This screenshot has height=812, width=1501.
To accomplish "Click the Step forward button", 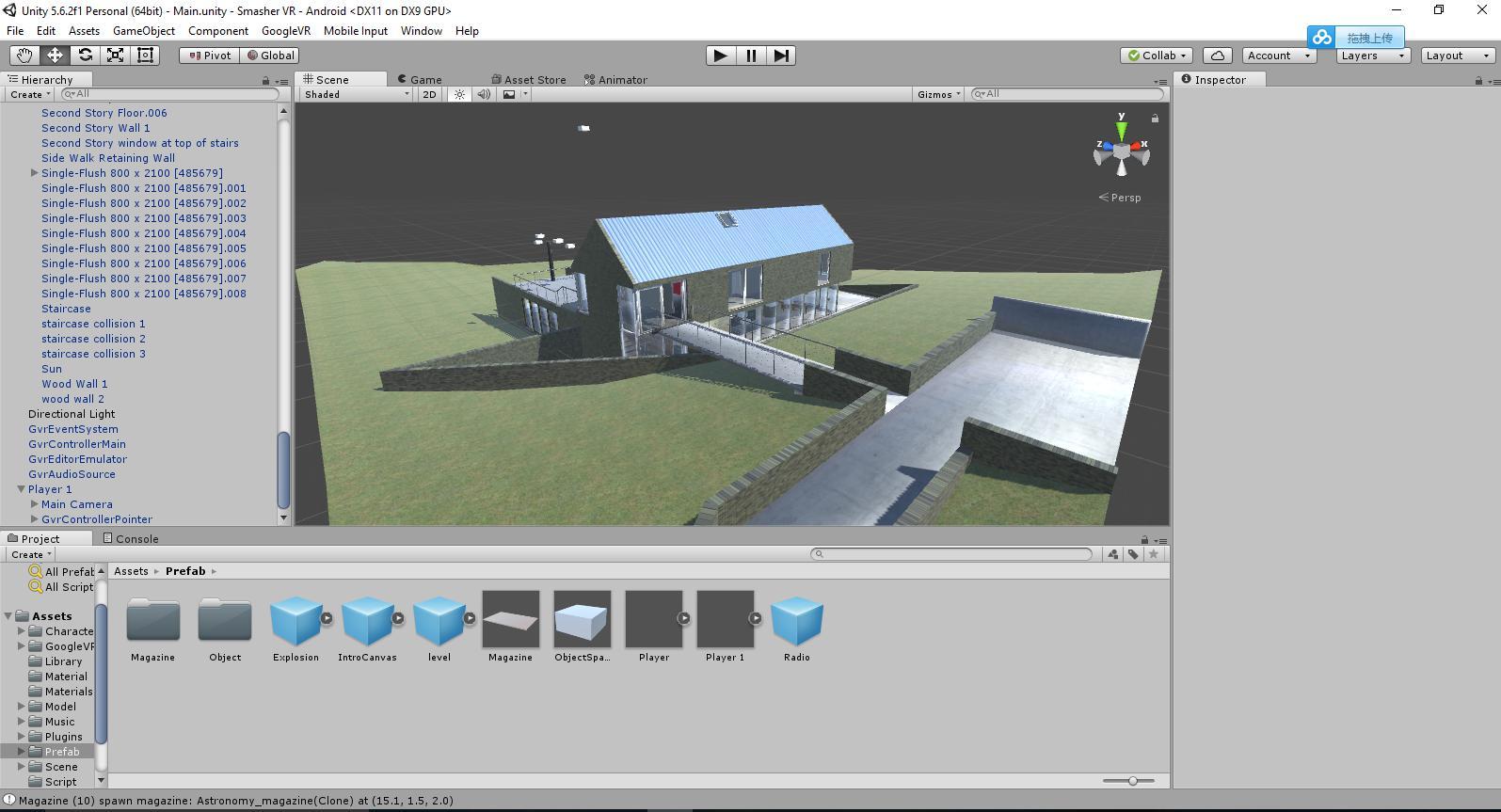I will tap(781, 56).
